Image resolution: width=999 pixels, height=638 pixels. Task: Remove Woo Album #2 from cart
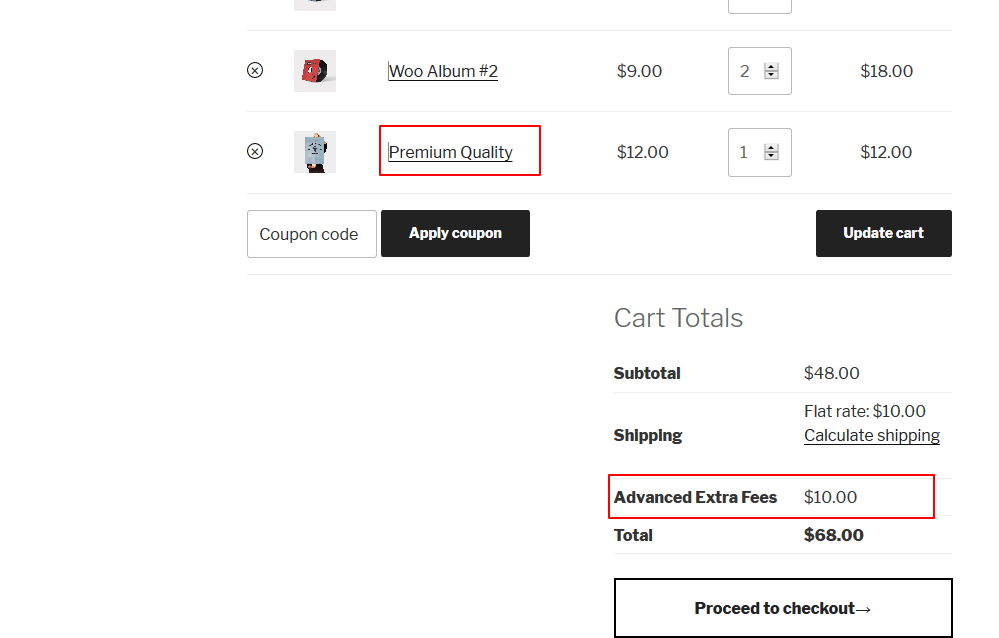[x=255, y=70]
